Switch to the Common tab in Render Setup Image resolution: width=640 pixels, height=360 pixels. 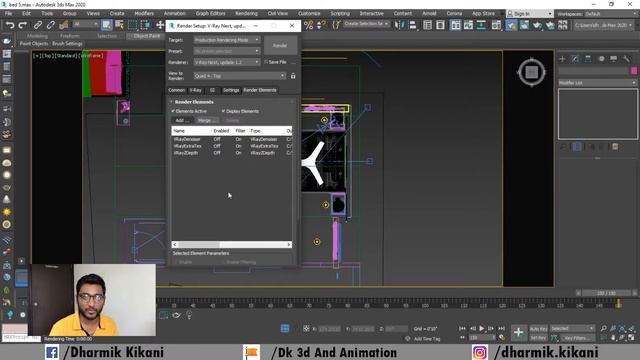click(x=177, y=90)
